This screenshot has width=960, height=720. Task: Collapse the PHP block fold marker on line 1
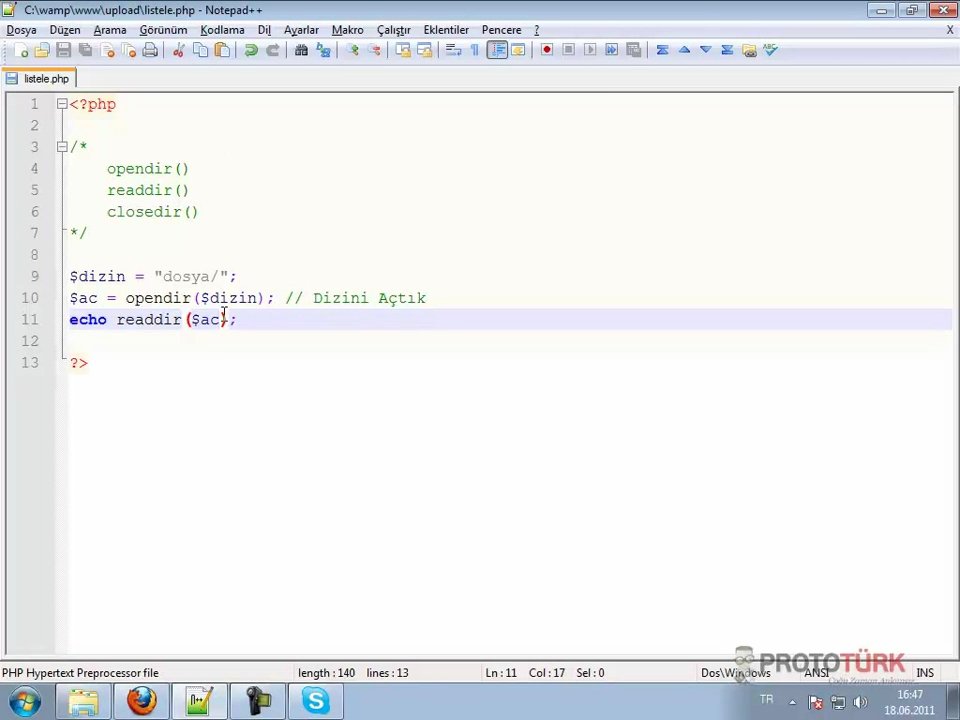point(62,104)
